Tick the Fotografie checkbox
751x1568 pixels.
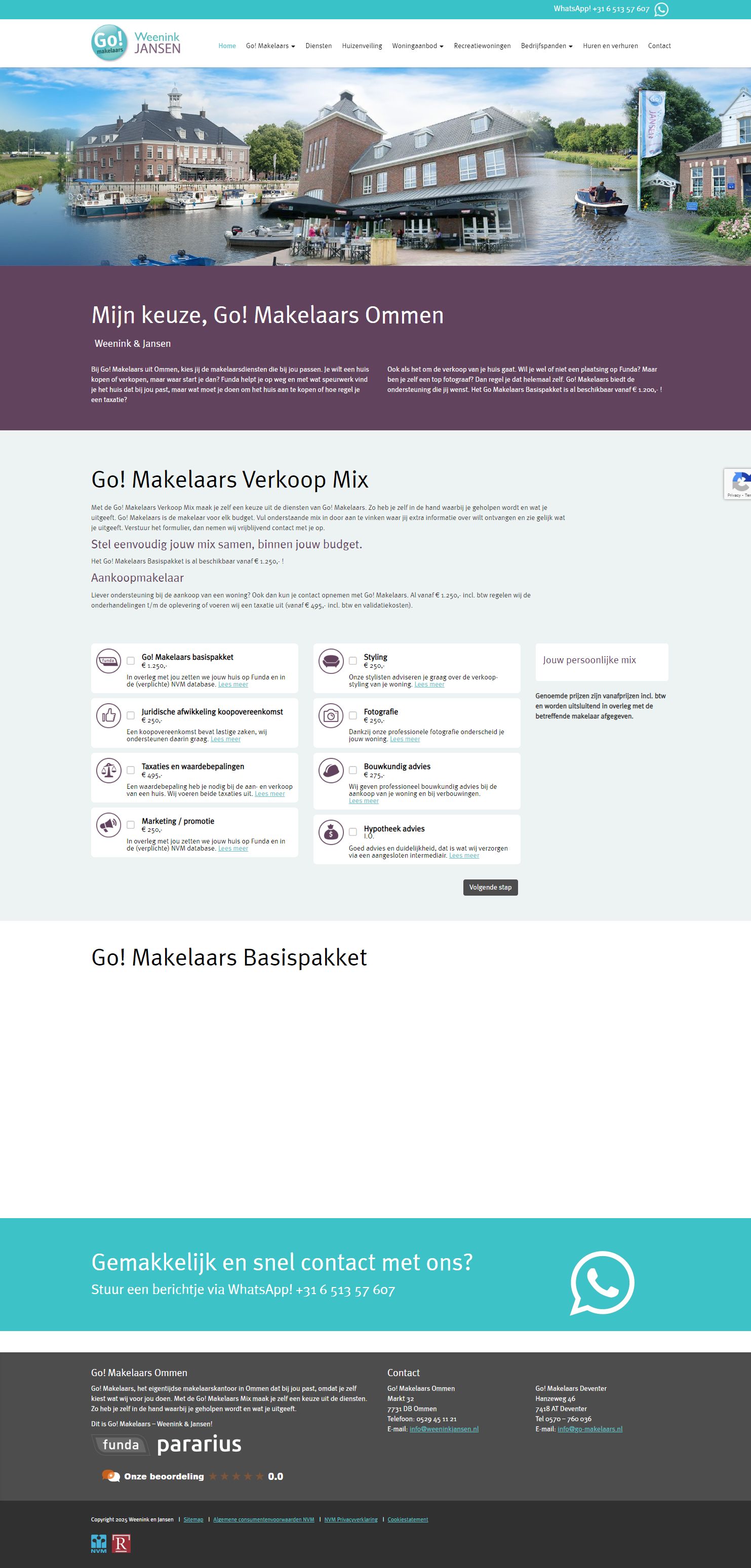coord(353,716)
